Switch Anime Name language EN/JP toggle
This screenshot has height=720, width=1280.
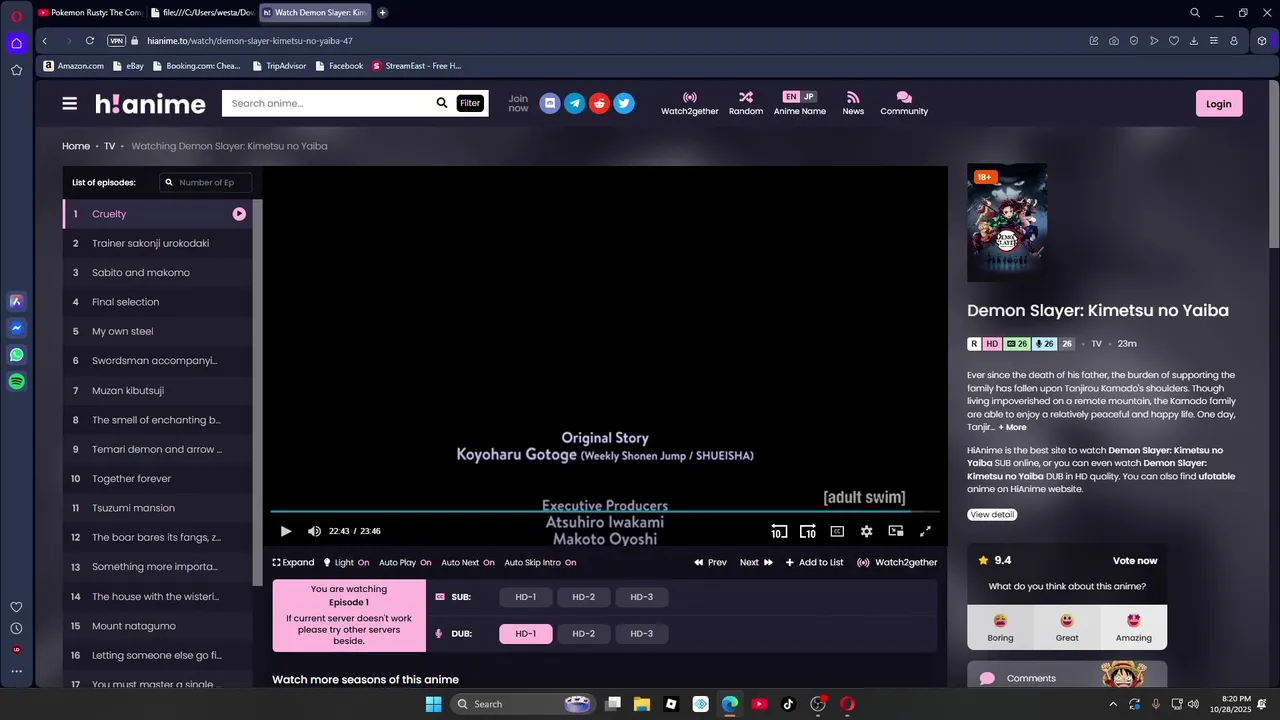point(800,97)
